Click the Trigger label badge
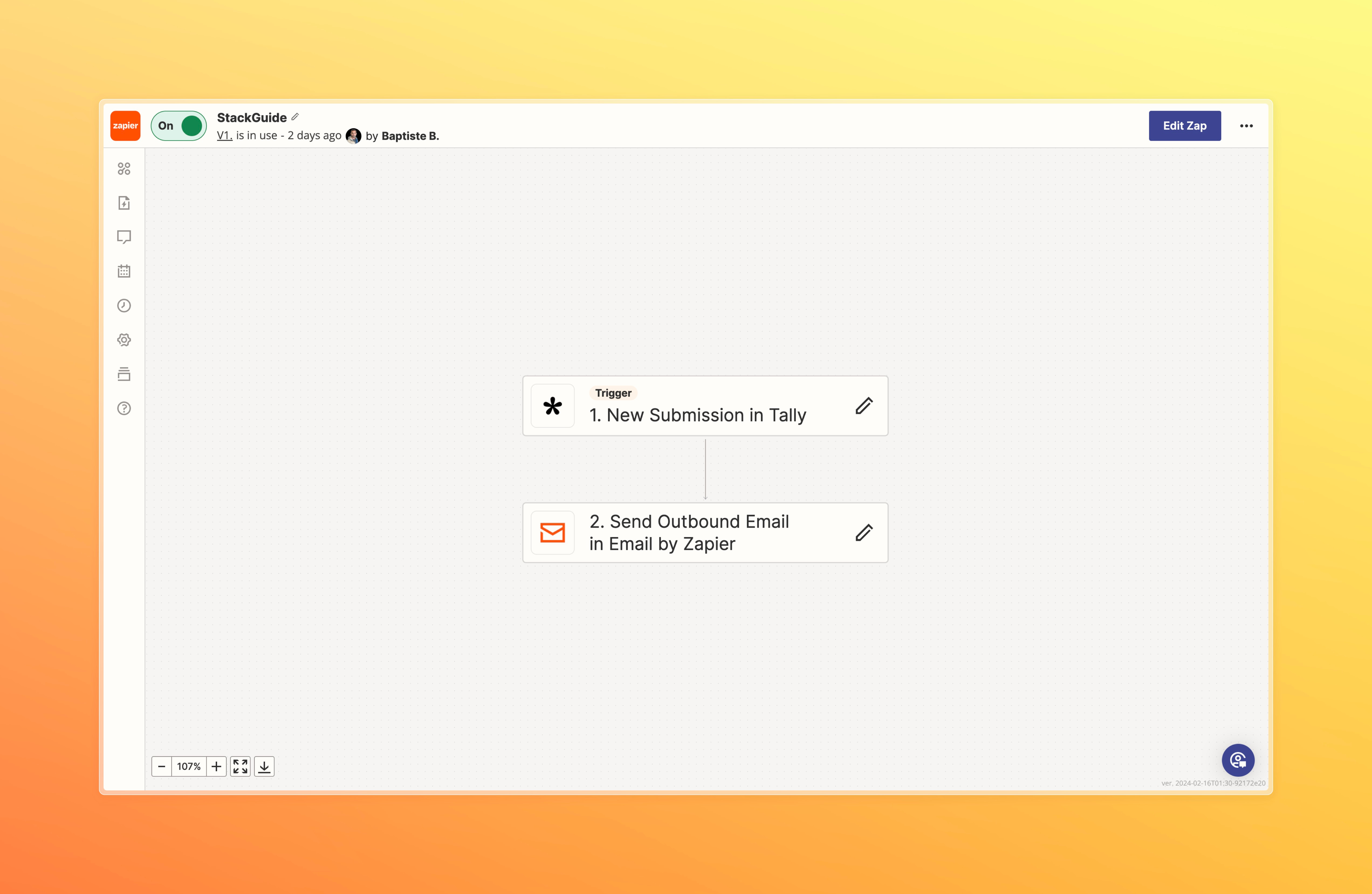Image resolution: width=1372 pixels, height=894 pixels. tap(613, 393)
